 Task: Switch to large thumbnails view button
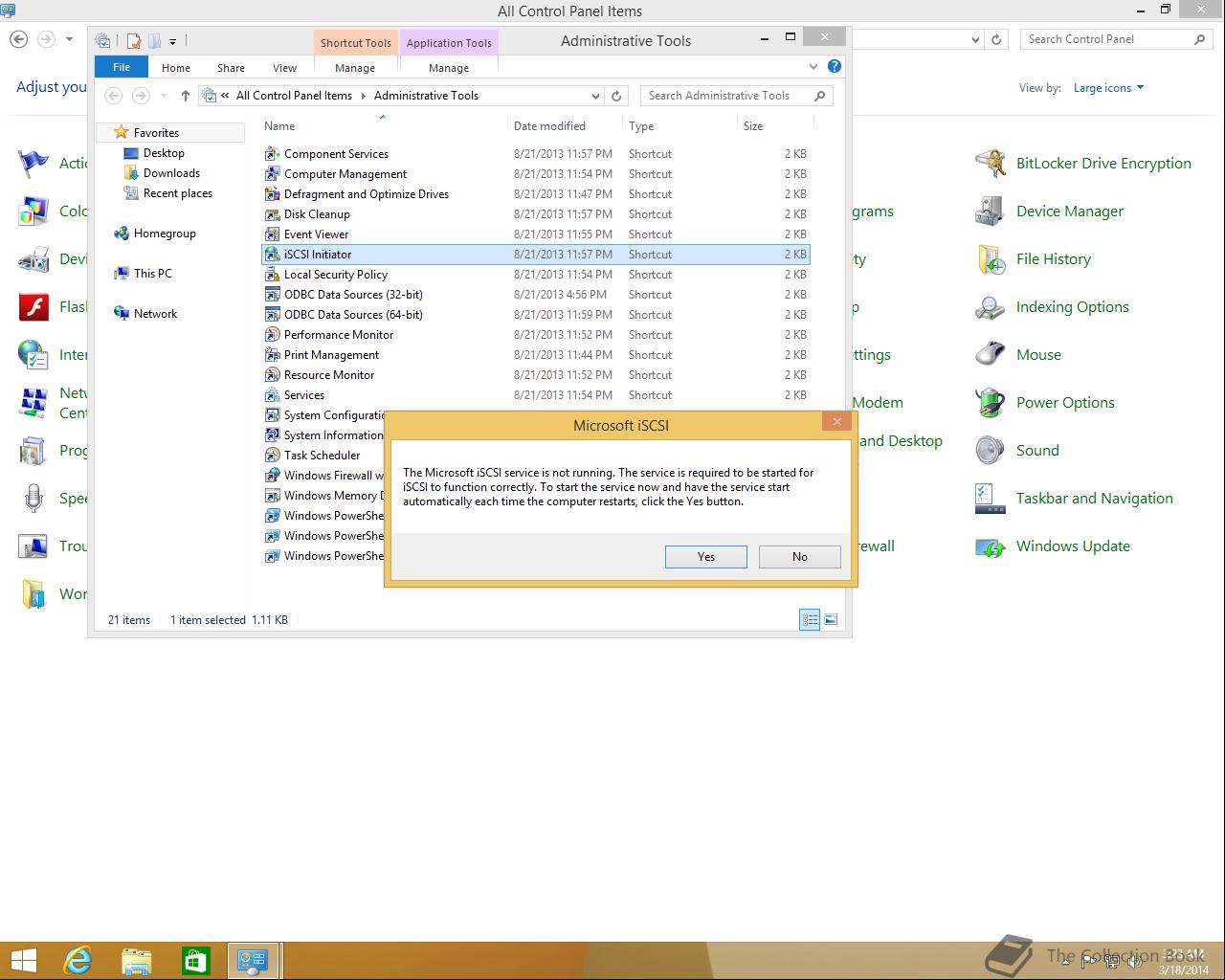pyautogui.click(x=831, y=620)
